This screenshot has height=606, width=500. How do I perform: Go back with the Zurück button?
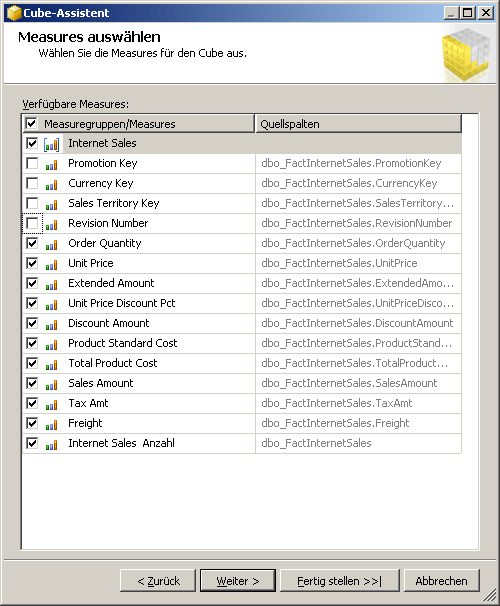pyautogui.click(x=158, y=580)
